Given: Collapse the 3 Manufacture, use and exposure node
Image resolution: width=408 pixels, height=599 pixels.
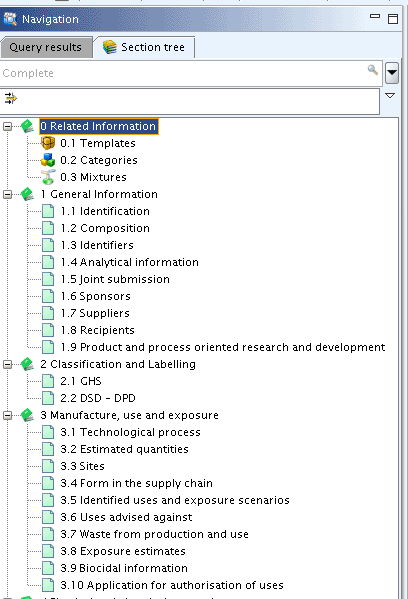Looking at the screenshot, I should click(7, 415).
